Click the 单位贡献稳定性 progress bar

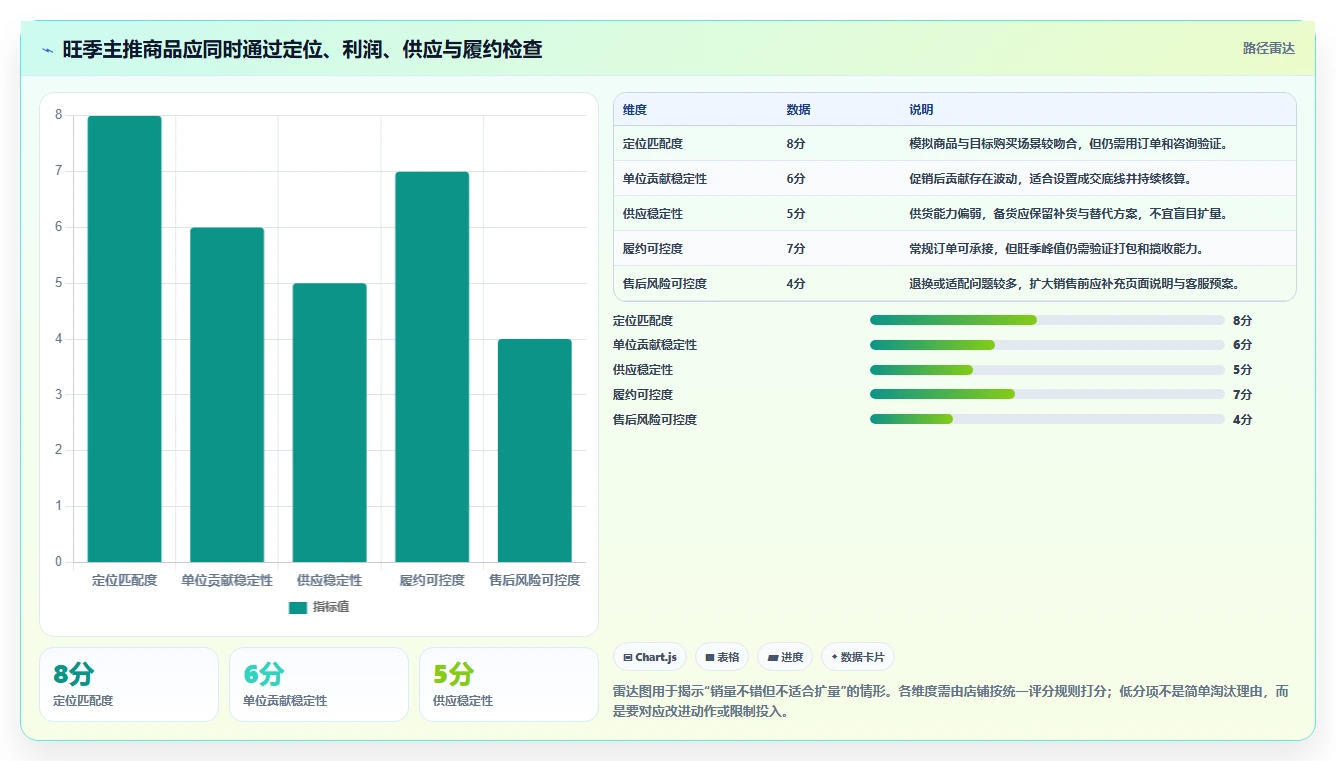coord(1047,345)
